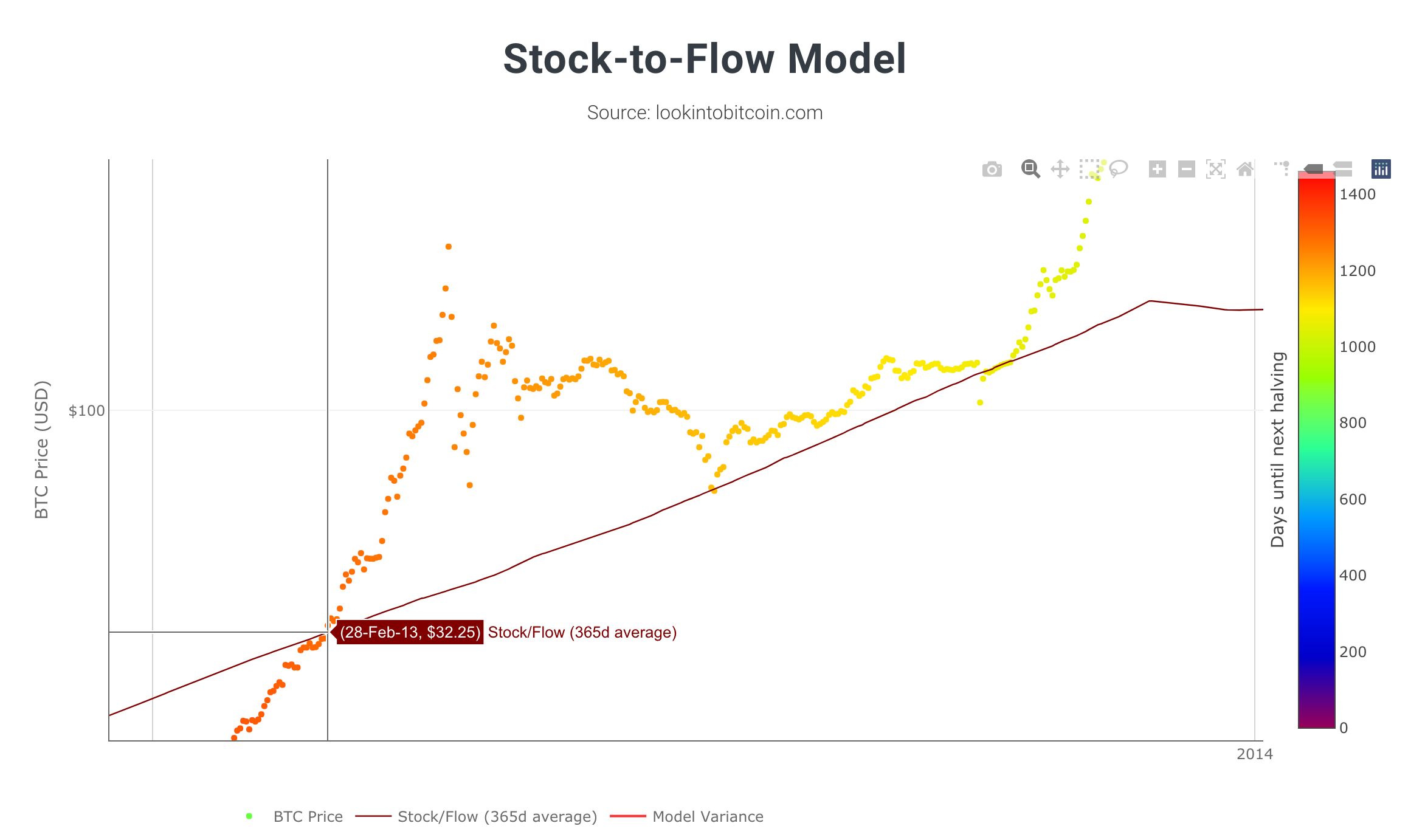This screenshot has width=1425, height=840.
Task: Show closest data on hover
Action: (1313, 168)
